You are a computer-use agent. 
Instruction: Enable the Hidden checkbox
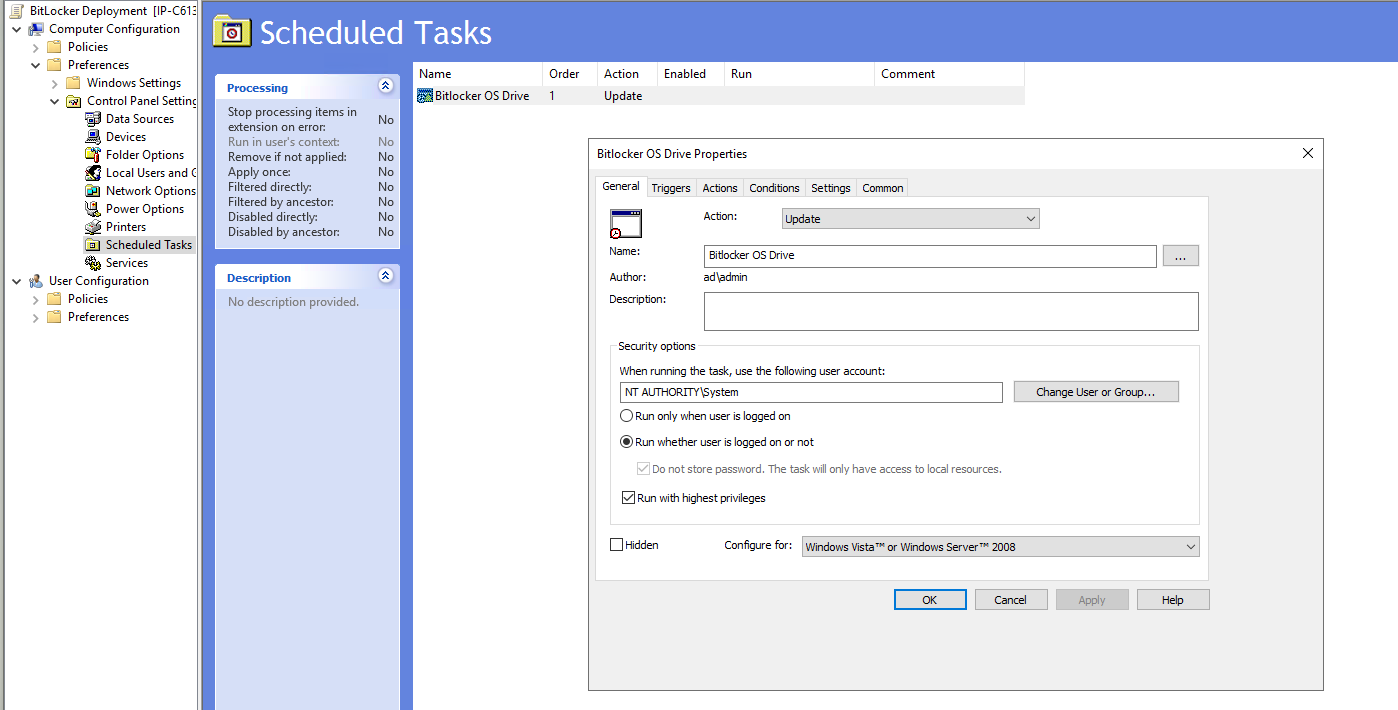click(616, 545)
